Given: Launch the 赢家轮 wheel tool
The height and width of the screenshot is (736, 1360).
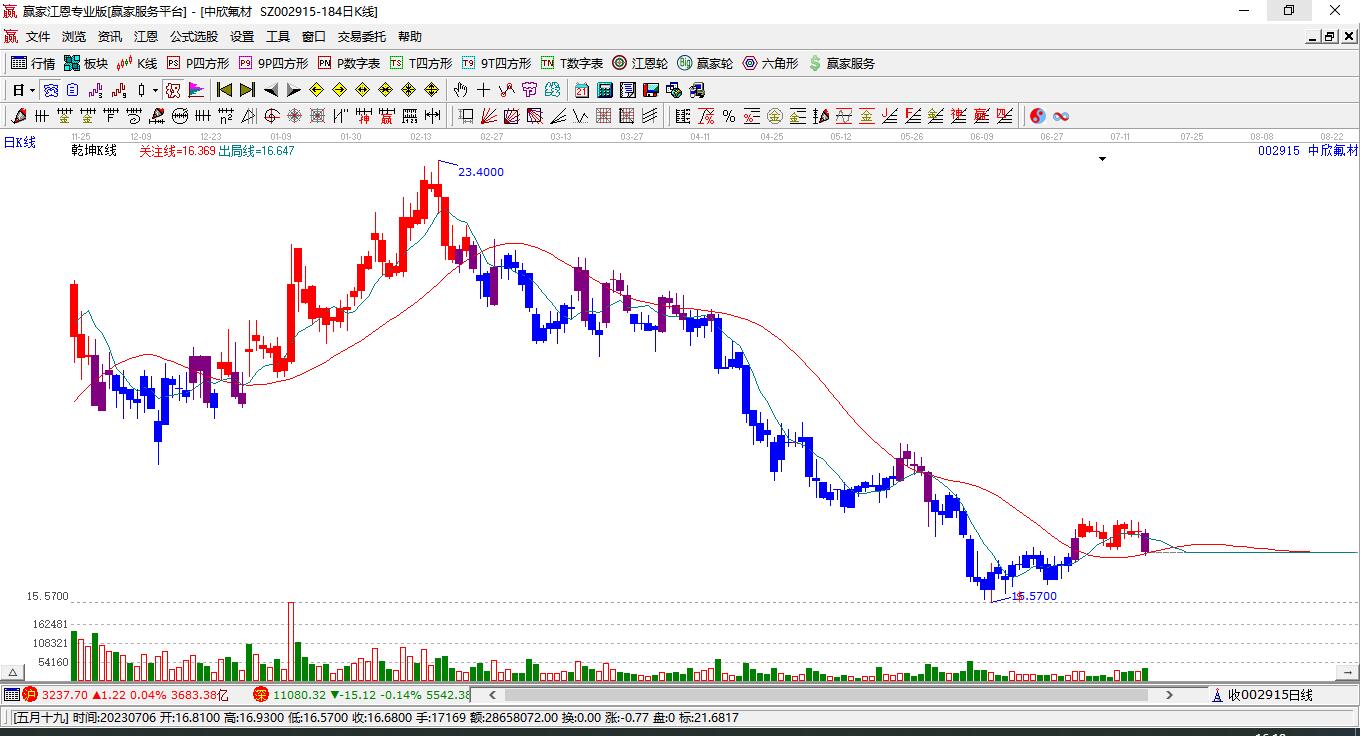Looking at the screenshot, I should pos(705,63).
